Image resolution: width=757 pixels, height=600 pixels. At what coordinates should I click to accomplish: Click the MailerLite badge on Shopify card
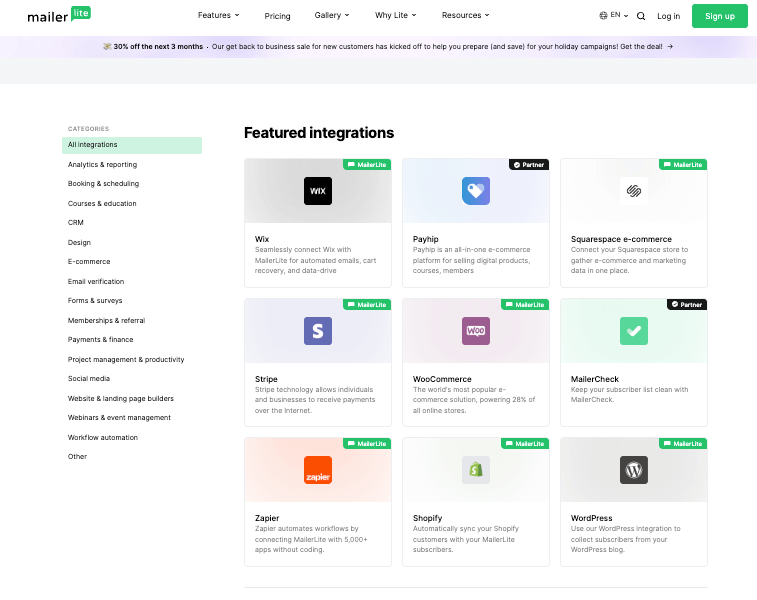[525, 444]
